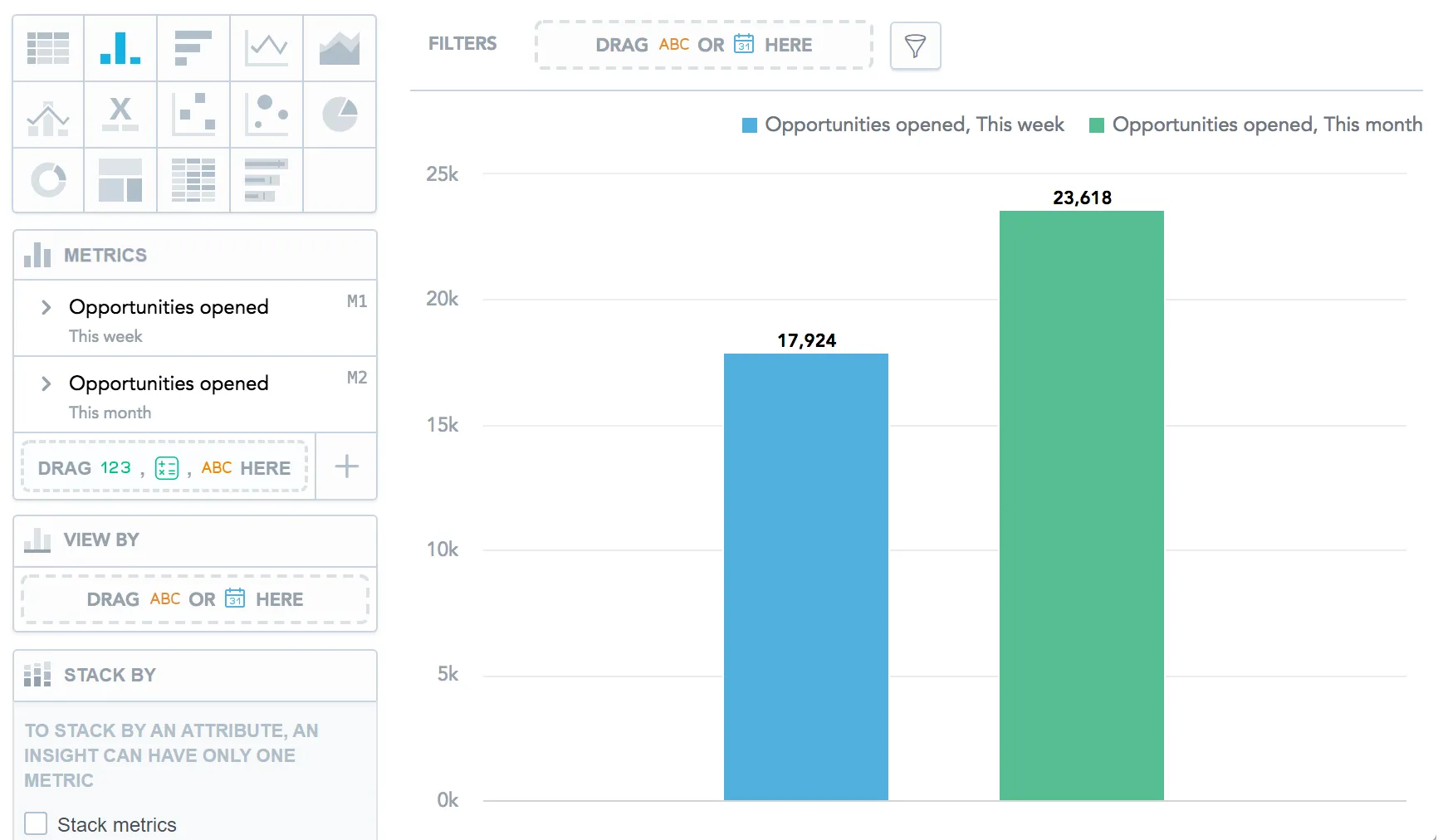Image resolution: width=1438 pixels, height=840 pixels.
Task: Enable the Stack metrics checkbox
Action: click(x=36, y=823)
